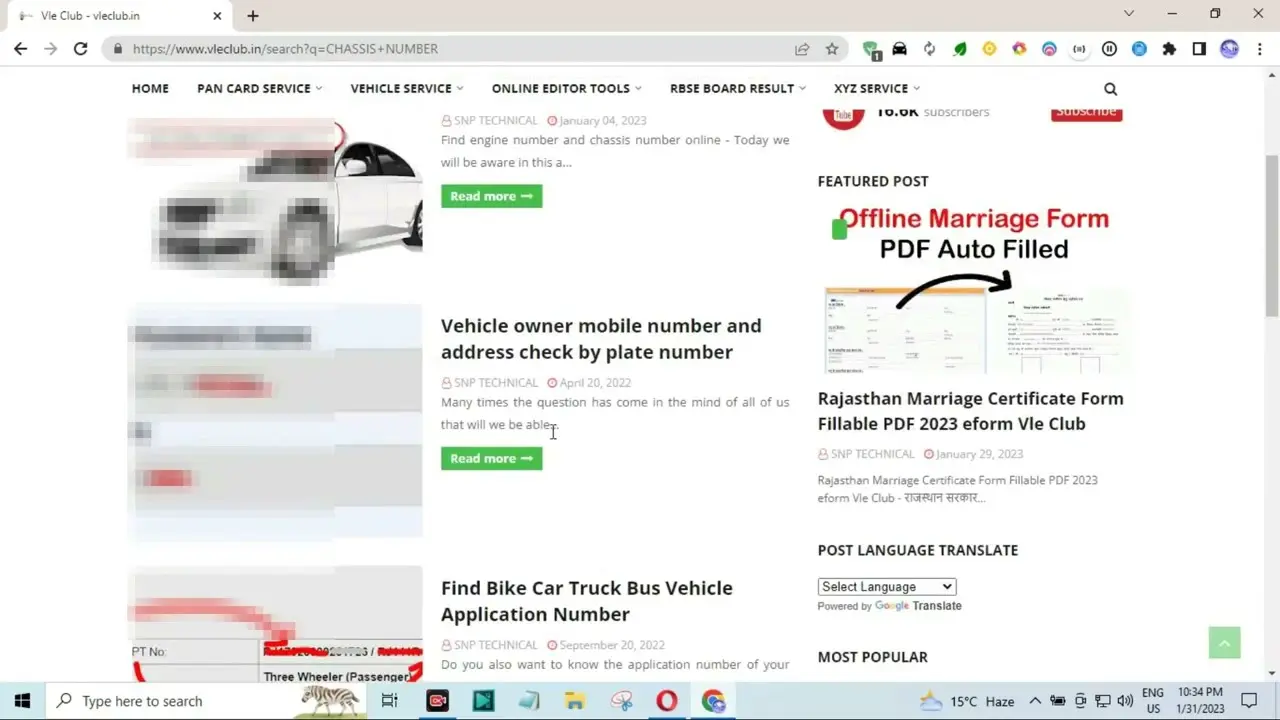Expand the PAN CARD SERVICE menu
The height and width of the screenshot is (720, 1280).
[259, 88]
